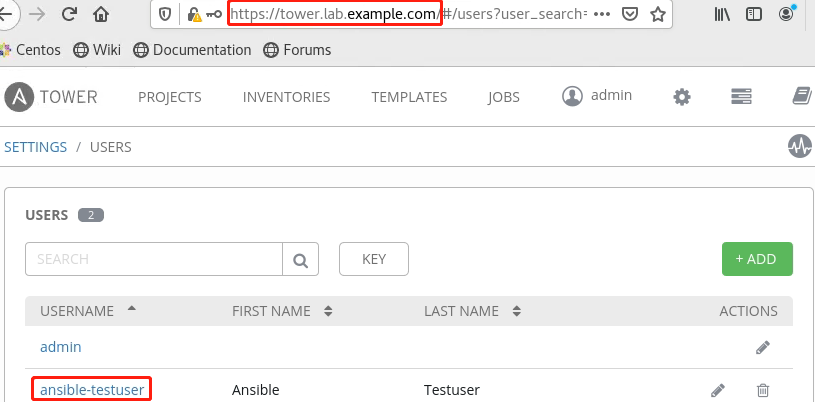Open the Tower settings gear icon
Viewport: 815px width, 402px height.
(x=682, y=97)
